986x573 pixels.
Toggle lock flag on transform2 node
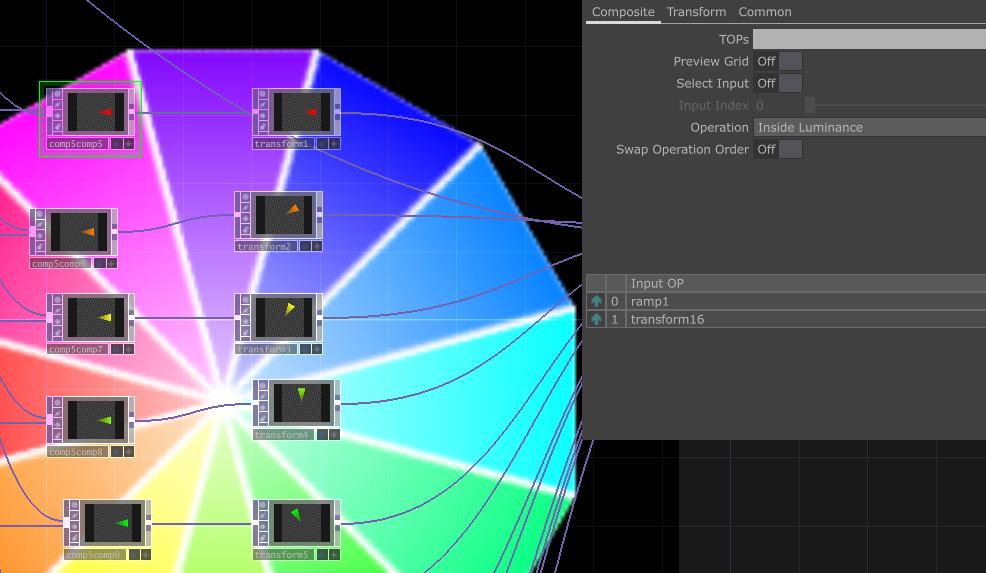tap(245, 230)
